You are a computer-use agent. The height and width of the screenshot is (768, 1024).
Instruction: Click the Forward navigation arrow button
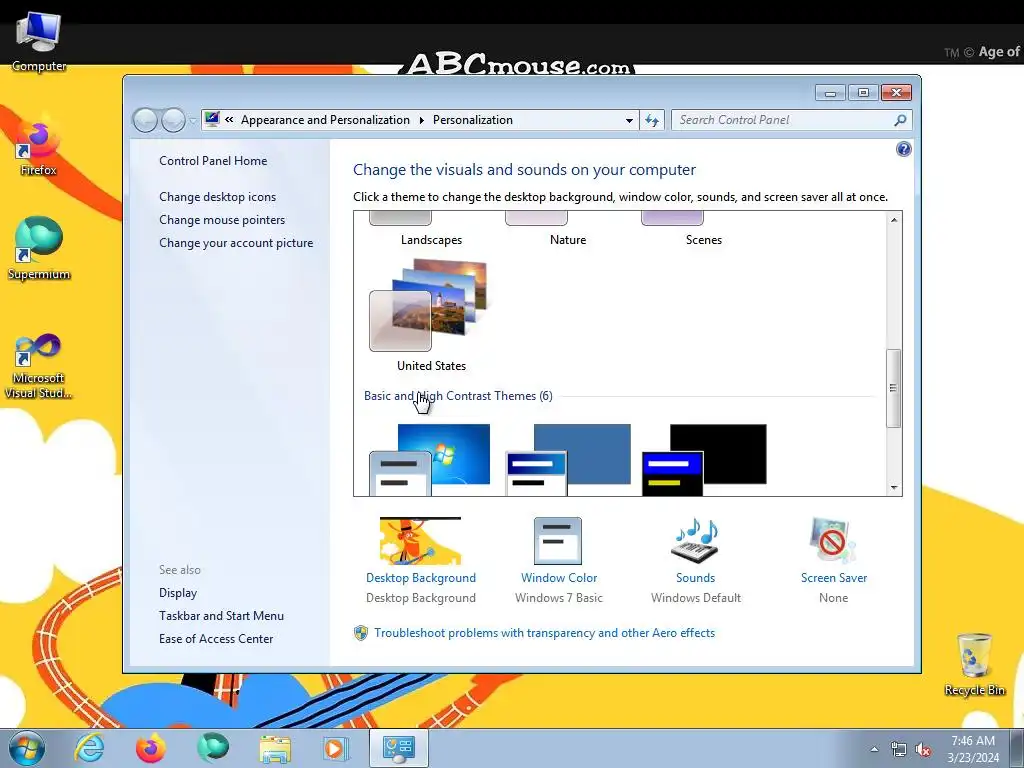[173, 120]
